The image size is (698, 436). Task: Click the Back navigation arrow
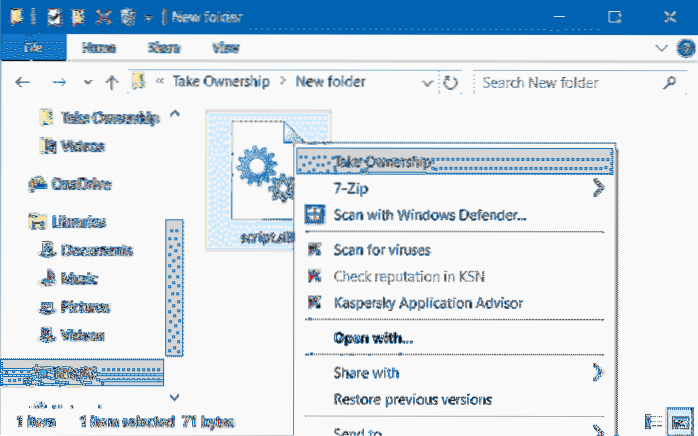pyautogui.click(x=22, y=82)
